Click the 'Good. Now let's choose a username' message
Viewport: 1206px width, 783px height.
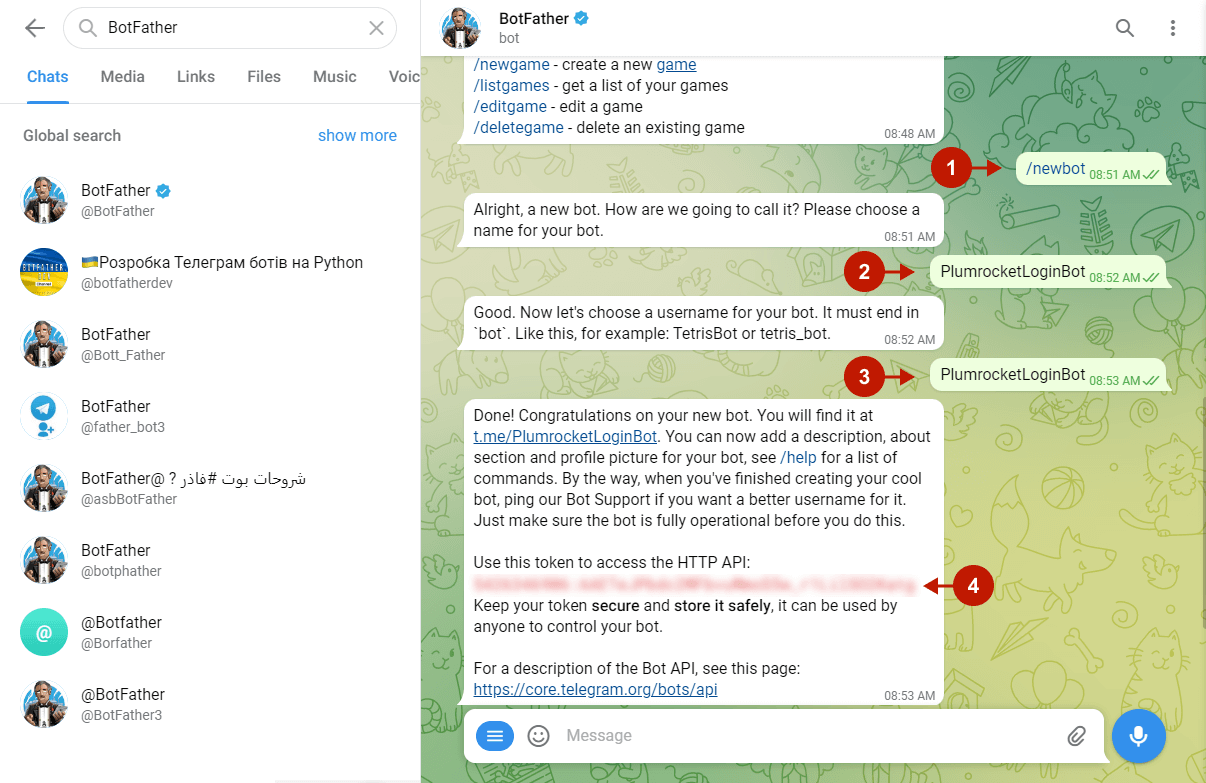click(x=701, y=322)
